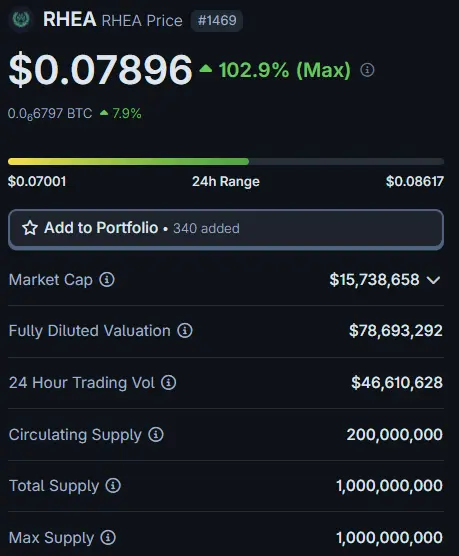Expand the Market Cap chevron dropdown

pyautogui.click(x=433, y=280)
